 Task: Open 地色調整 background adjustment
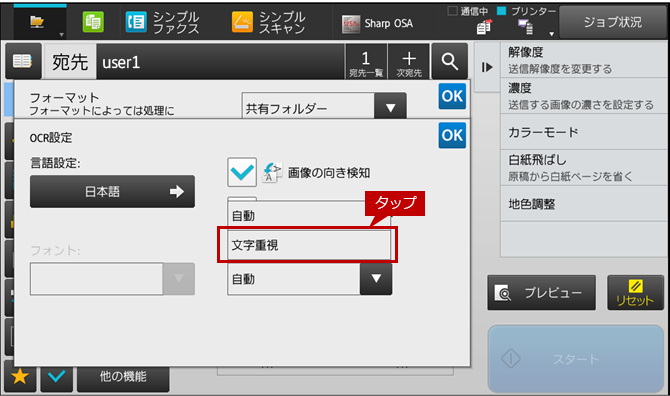[x=584, y=204]
